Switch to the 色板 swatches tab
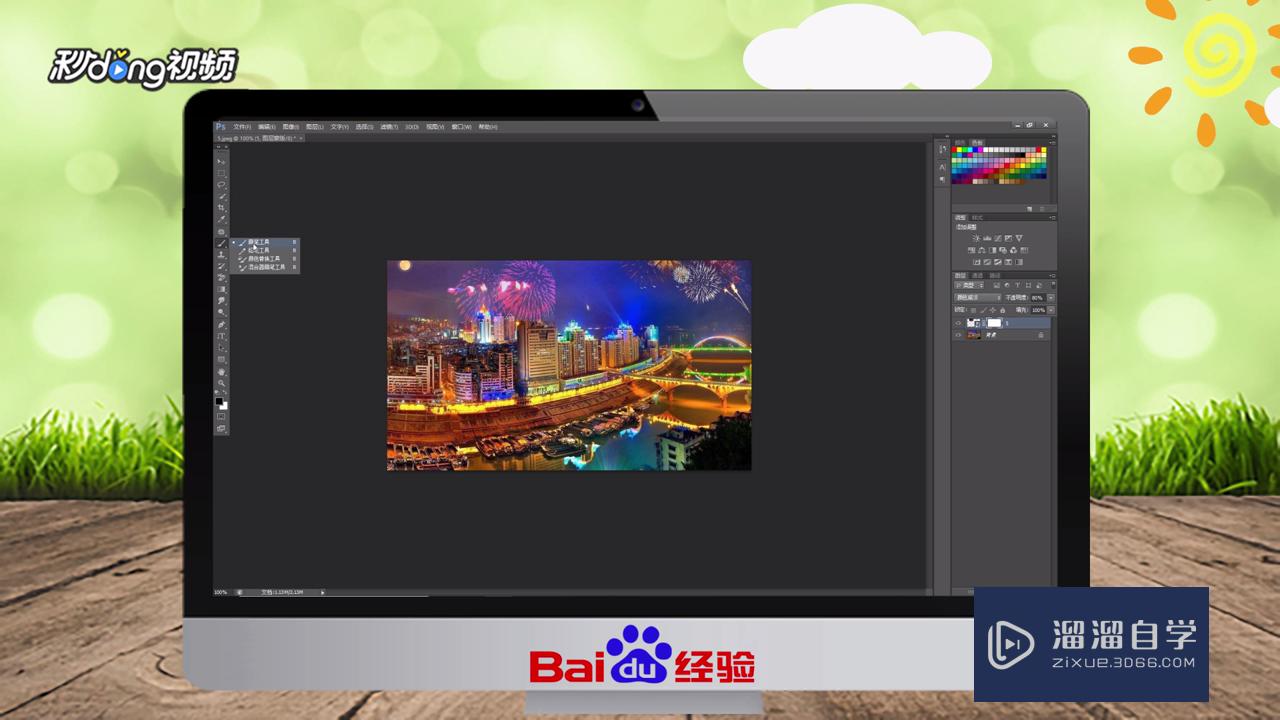 [977, 142]
